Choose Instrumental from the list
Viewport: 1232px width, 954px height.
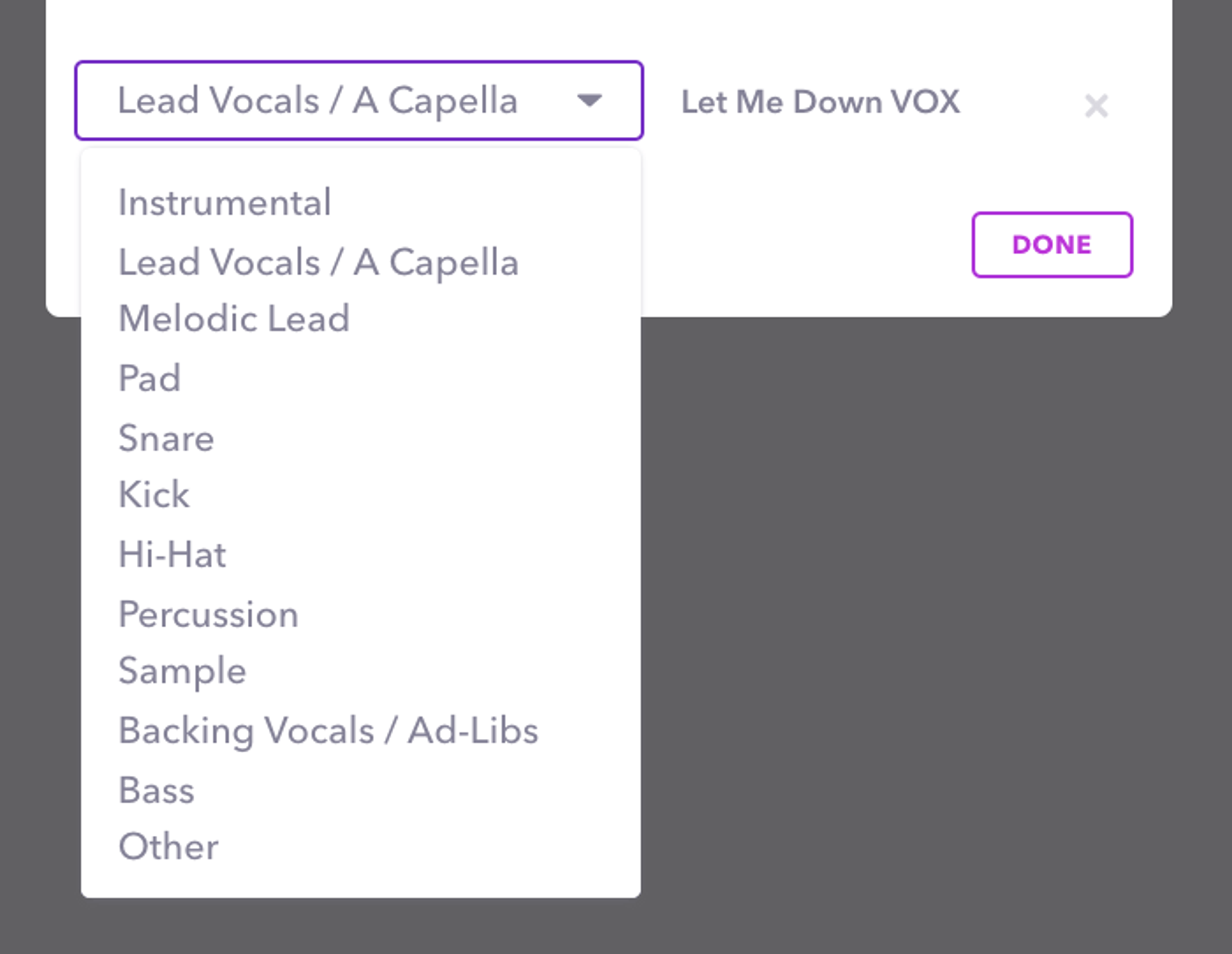click(x=225, y=202)
